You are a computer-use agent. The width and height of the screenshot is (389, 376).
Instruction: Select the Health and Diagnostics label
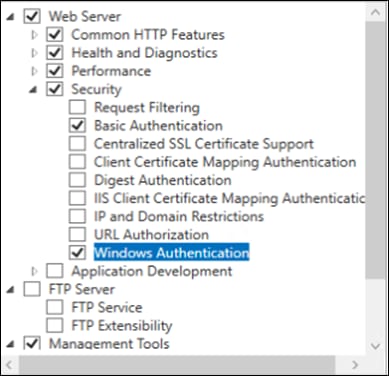point(145,53)
